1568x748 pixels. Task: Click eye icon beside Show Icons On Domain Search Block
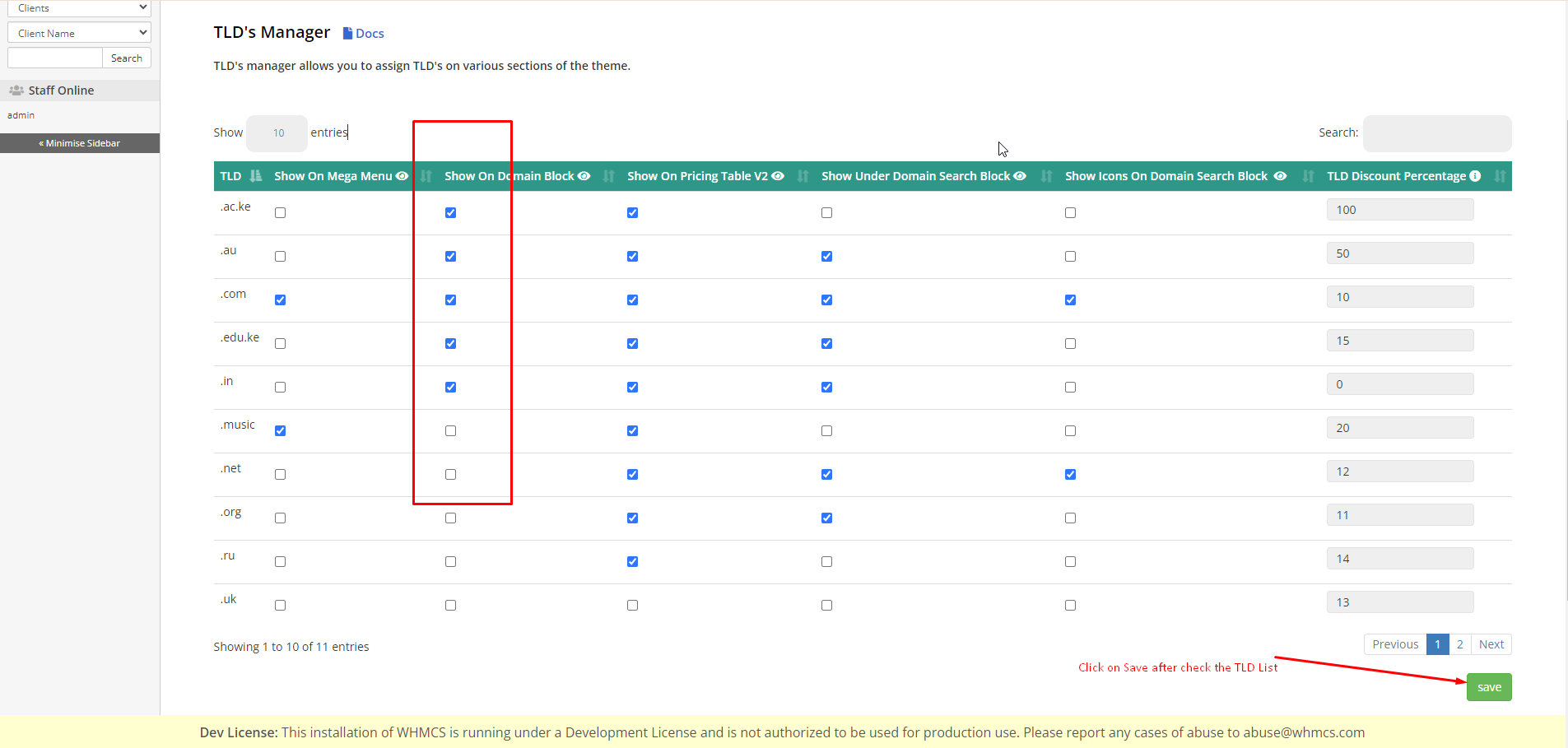[x=1280, y=176]
